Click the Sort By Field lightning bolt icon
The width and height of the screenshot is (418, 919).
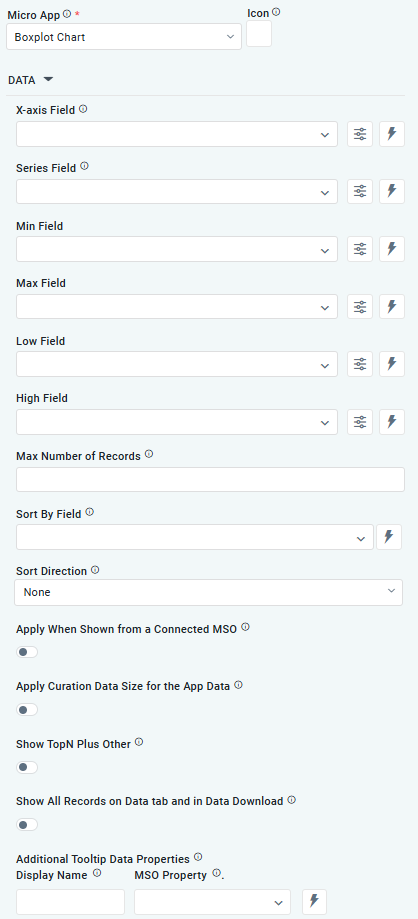click(389, 537)
